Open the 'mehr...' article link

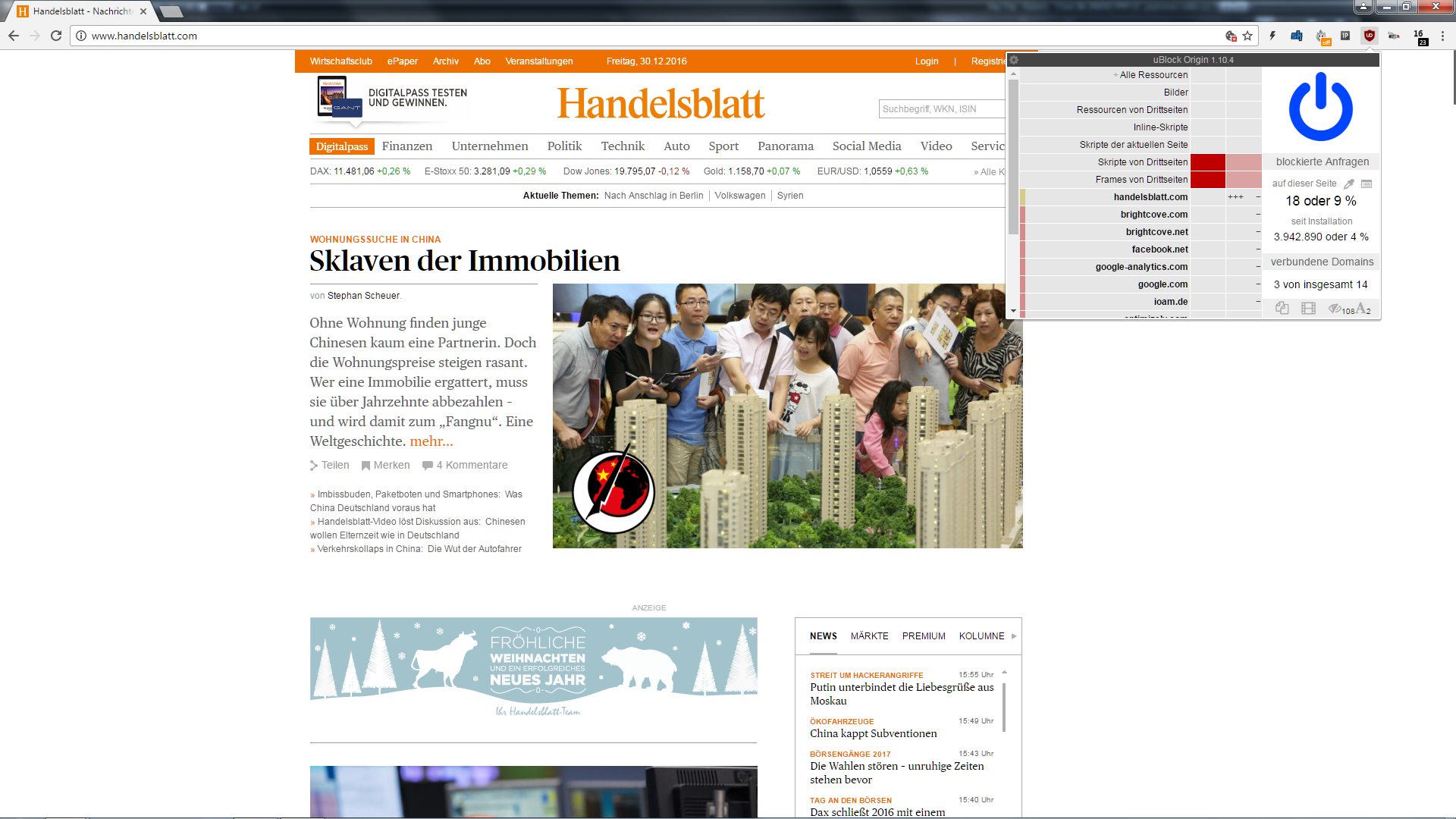431,441
